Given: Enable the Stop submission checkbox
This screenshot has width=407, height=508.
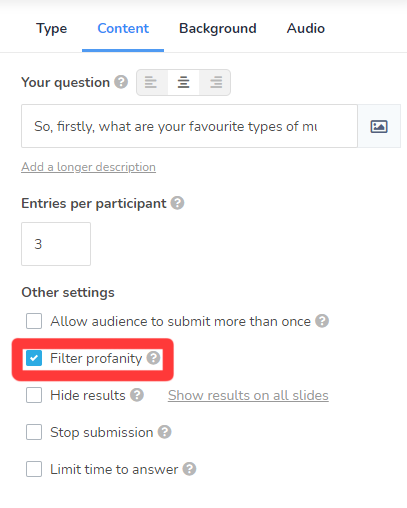Looking at the screenshot, I should point(34,432).
